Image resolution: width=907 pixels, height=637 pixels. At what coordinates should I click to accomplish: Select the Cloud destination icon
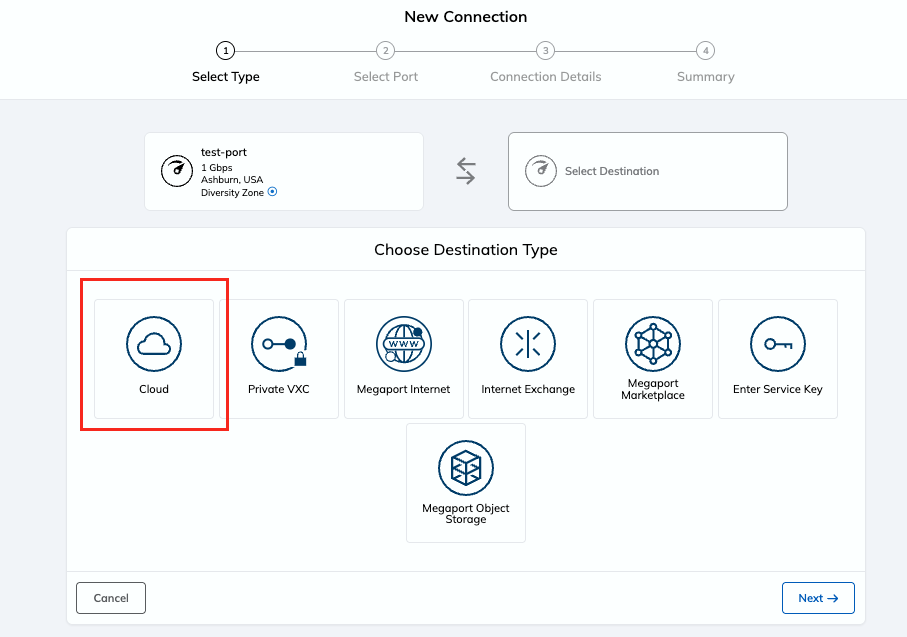[x=154, y=344]
